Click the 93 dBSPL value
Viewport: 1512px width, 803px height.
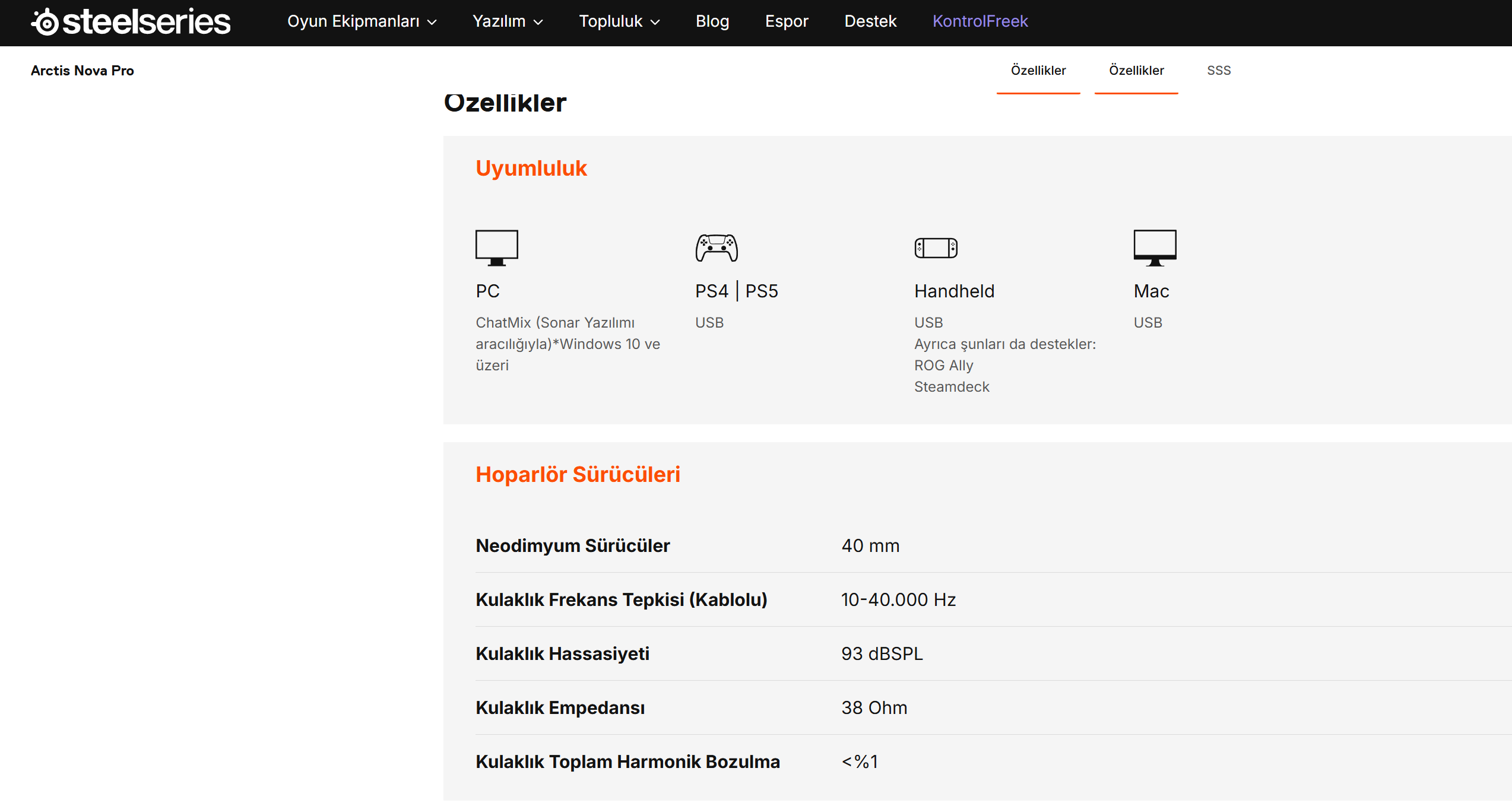click(882, 654)
